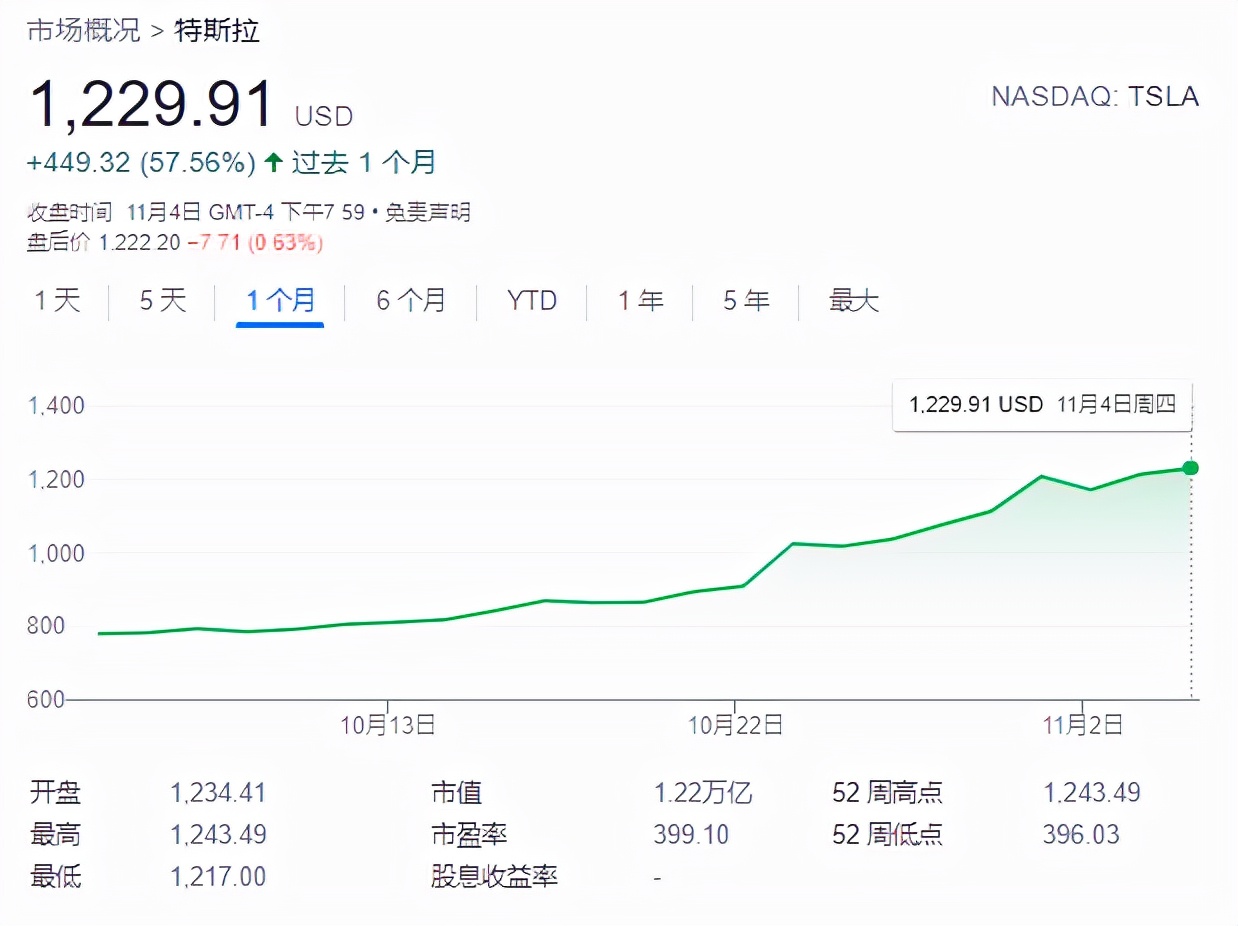
Task: Show the 5 年 range
Action: 746,300
